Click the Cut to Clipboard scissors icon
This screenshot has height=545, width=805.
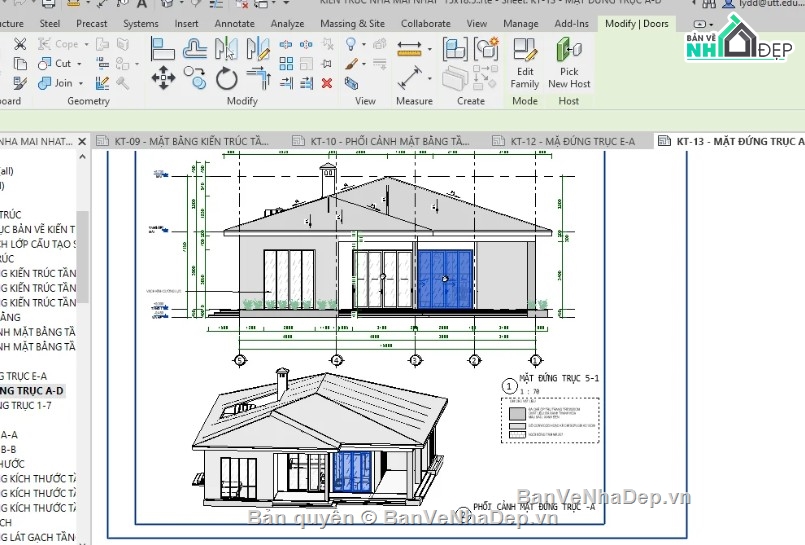[20, 44]
